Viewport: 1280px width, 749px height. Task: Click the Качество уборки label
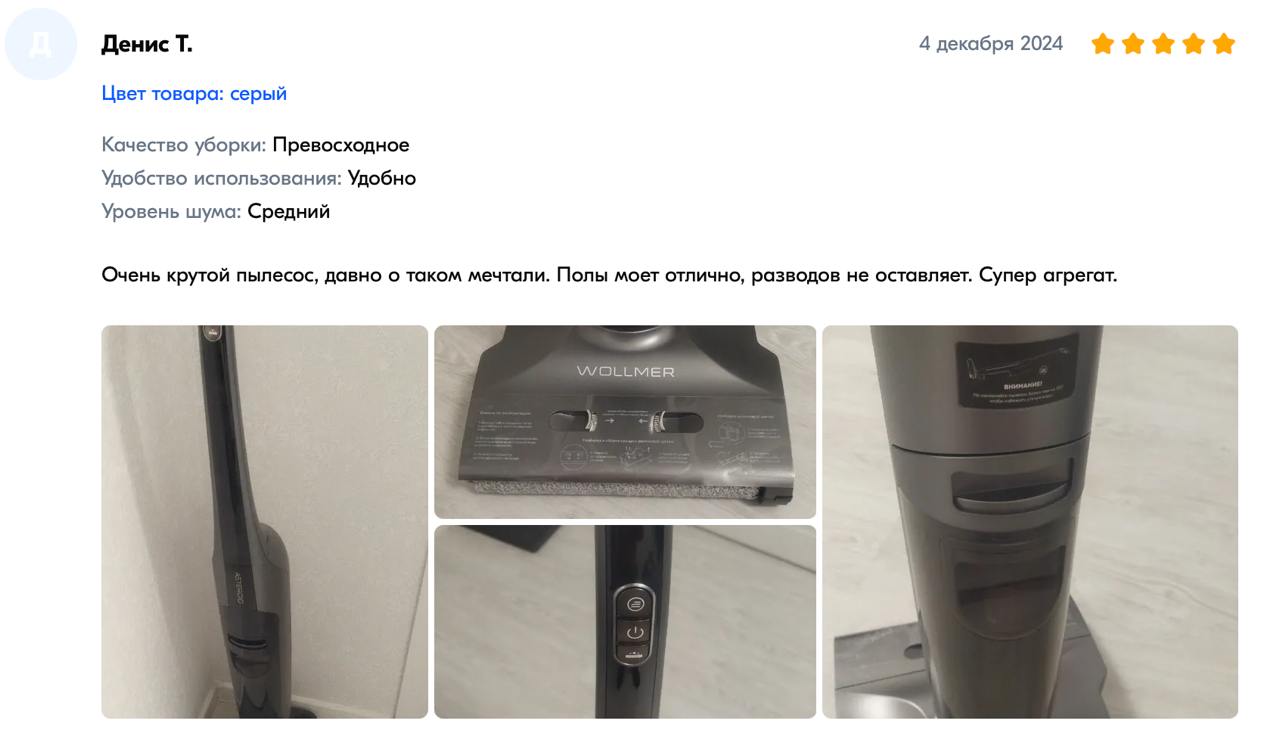(x=184, y=145)
